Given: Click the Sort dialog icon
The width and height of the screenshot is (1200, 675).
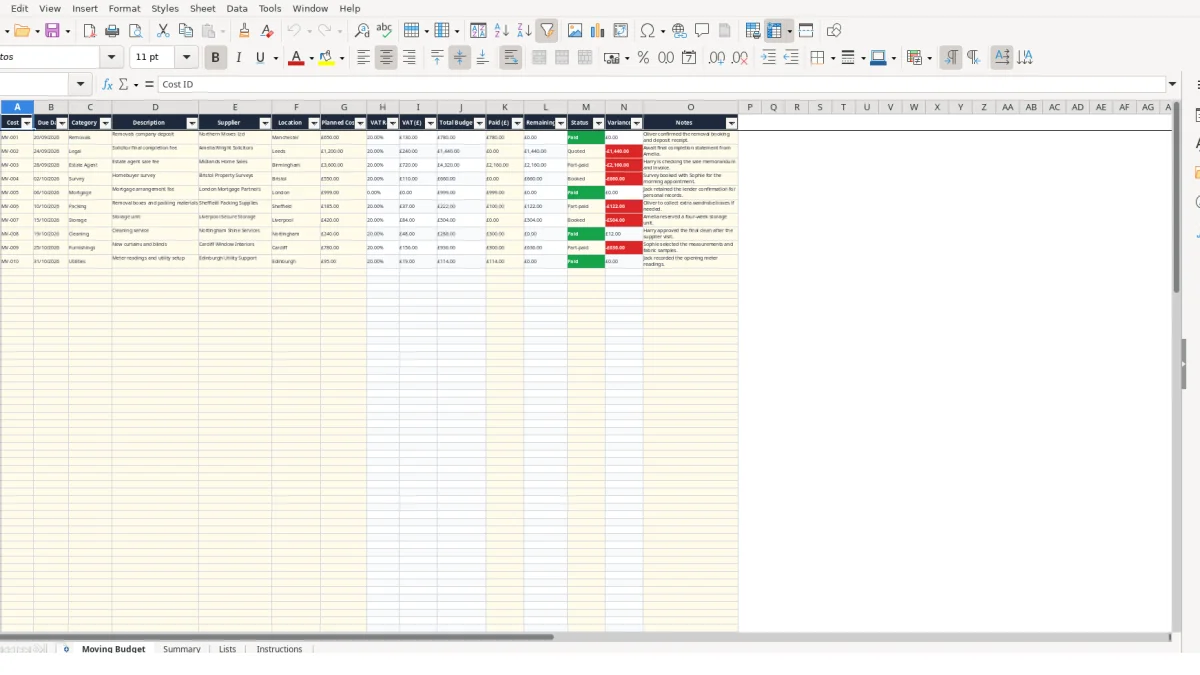Looking at the screenshot, I should tap(478, 31).
